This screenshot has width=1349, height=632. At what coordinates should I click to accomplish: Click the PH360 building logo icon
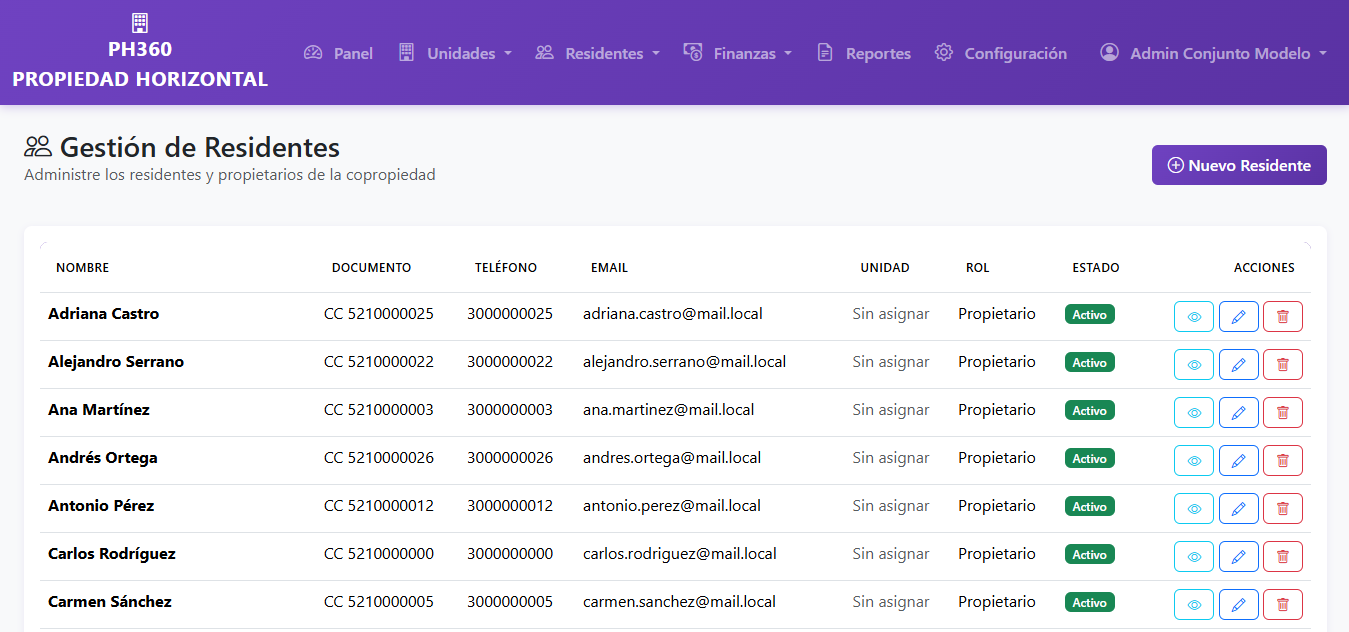coord(140,23)
